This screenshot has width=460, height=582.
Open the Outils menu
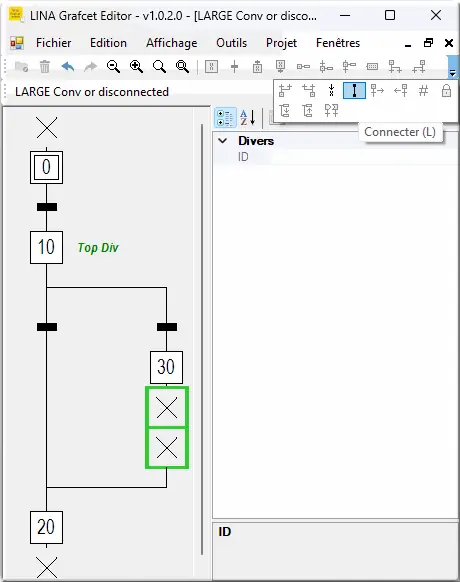(232, 43)
